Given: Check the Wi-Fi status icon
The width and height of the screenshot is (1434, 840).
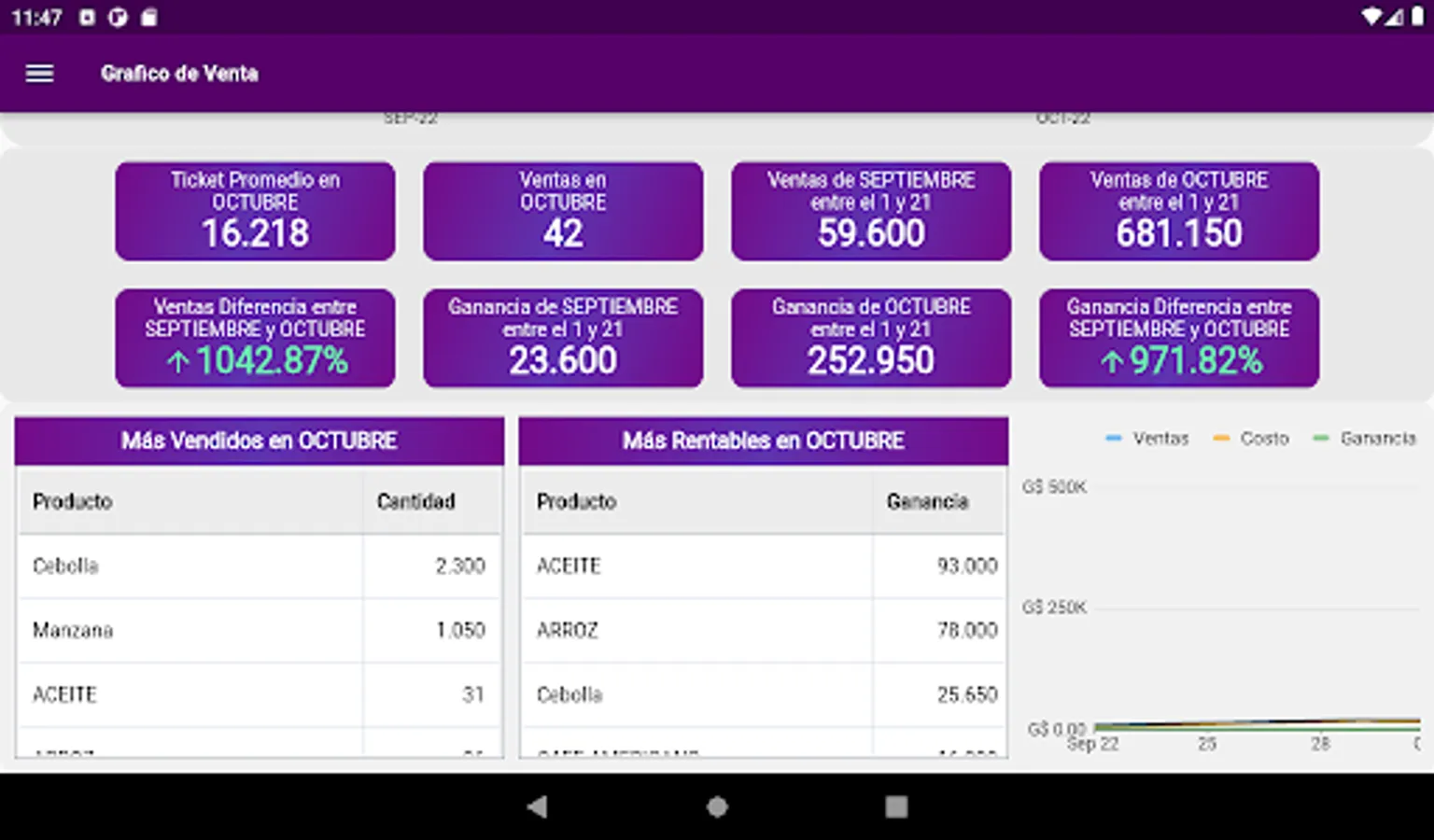Looking at the screenshot, I should point(1371,17).
